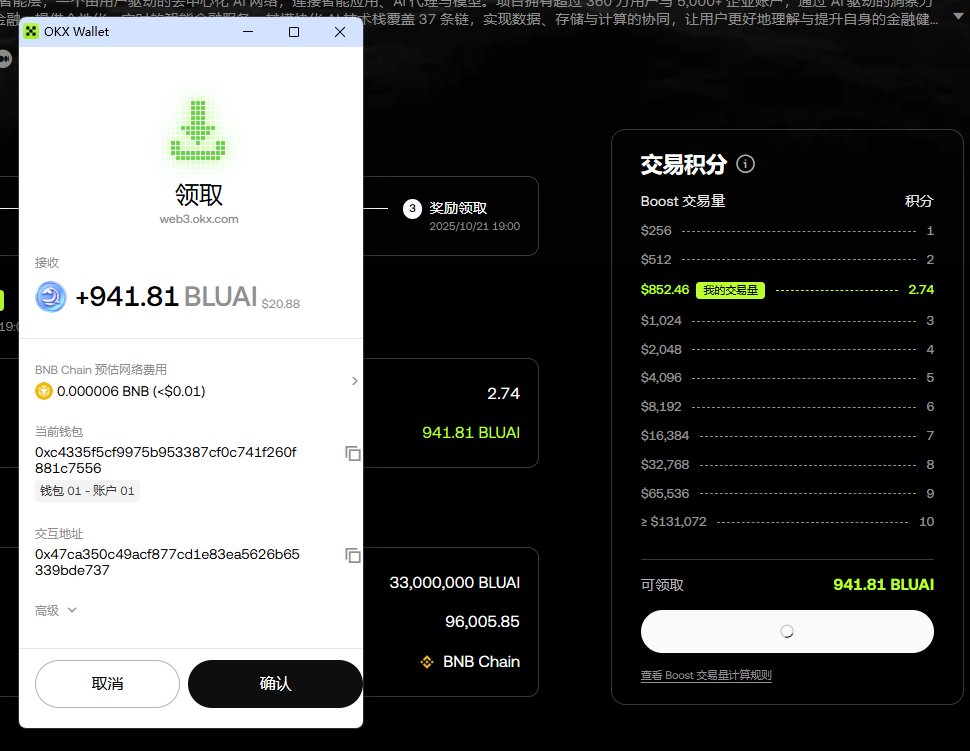Click the $20.88 value text
This screenshot has height=751, width=970.
tap(281, 304)
